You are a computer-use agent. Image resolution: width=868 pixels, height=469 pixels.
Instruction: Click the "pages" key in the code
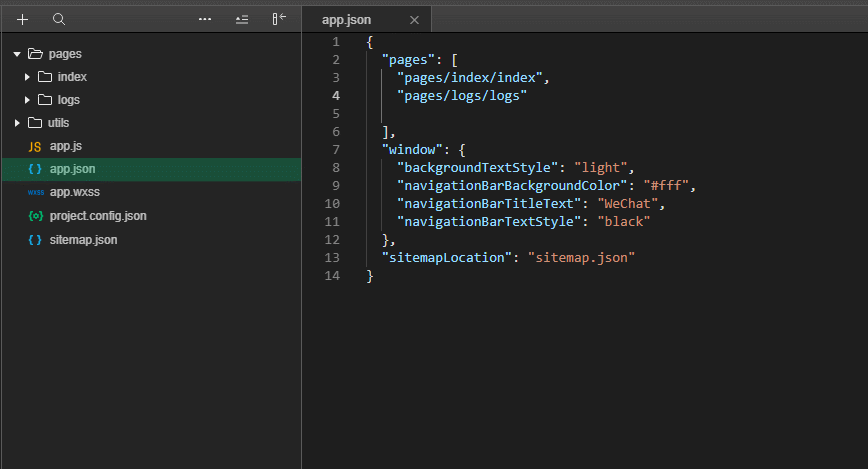click(x=409, y=60)
